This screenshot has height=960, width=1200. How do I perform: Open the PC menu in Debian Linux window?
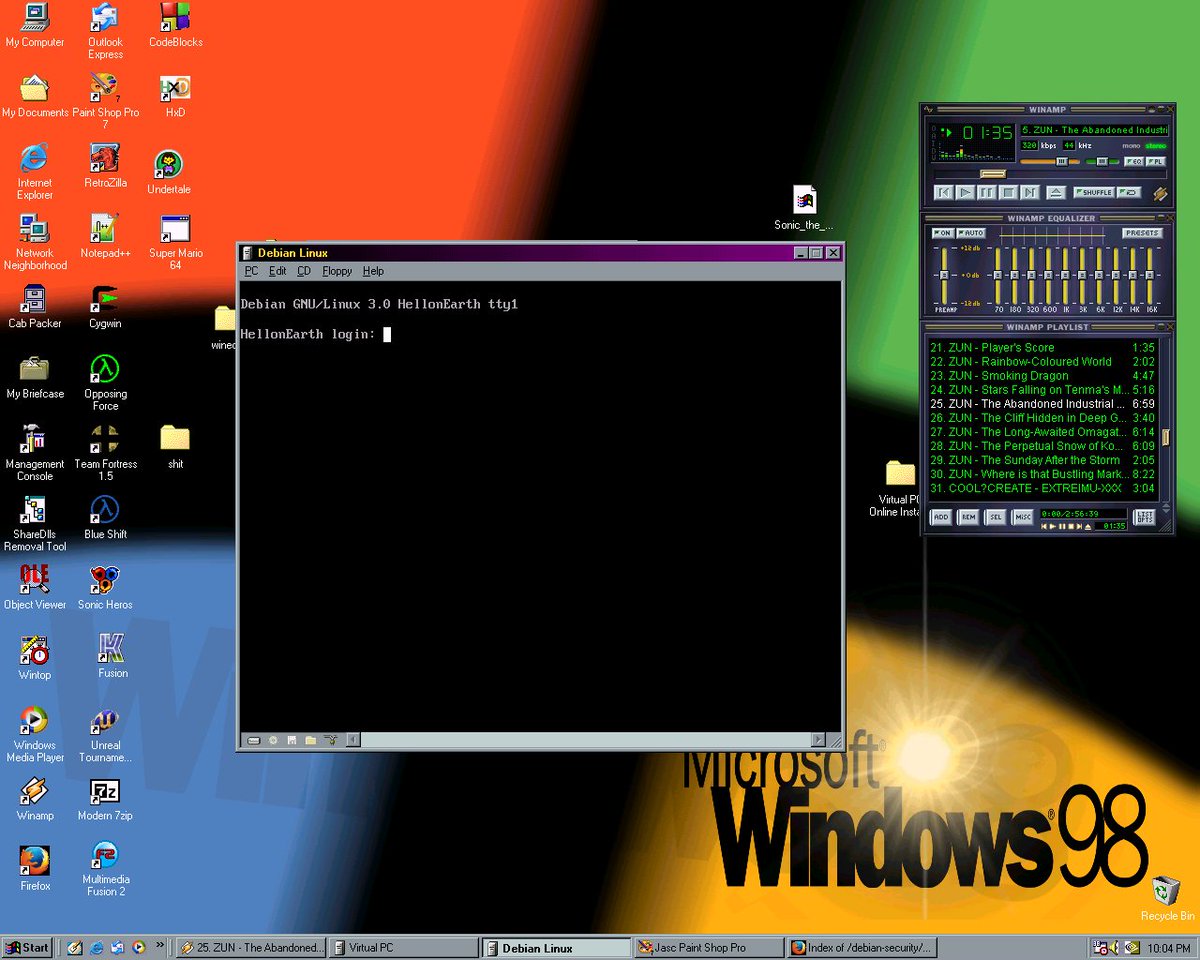coord(251,271)
